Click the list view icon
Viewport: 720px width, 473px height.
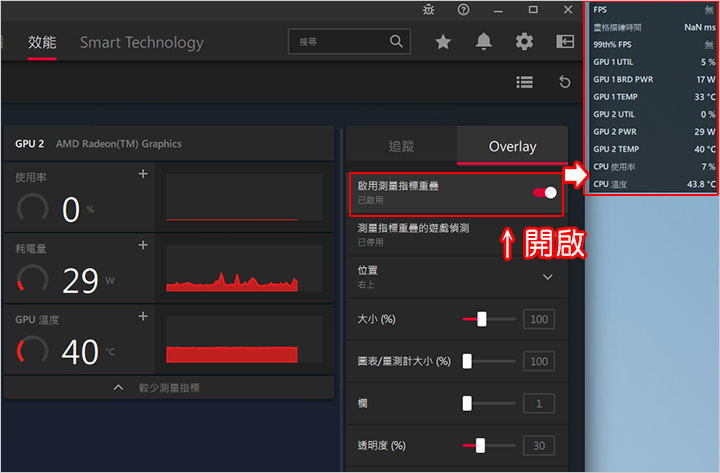(524, 82)
